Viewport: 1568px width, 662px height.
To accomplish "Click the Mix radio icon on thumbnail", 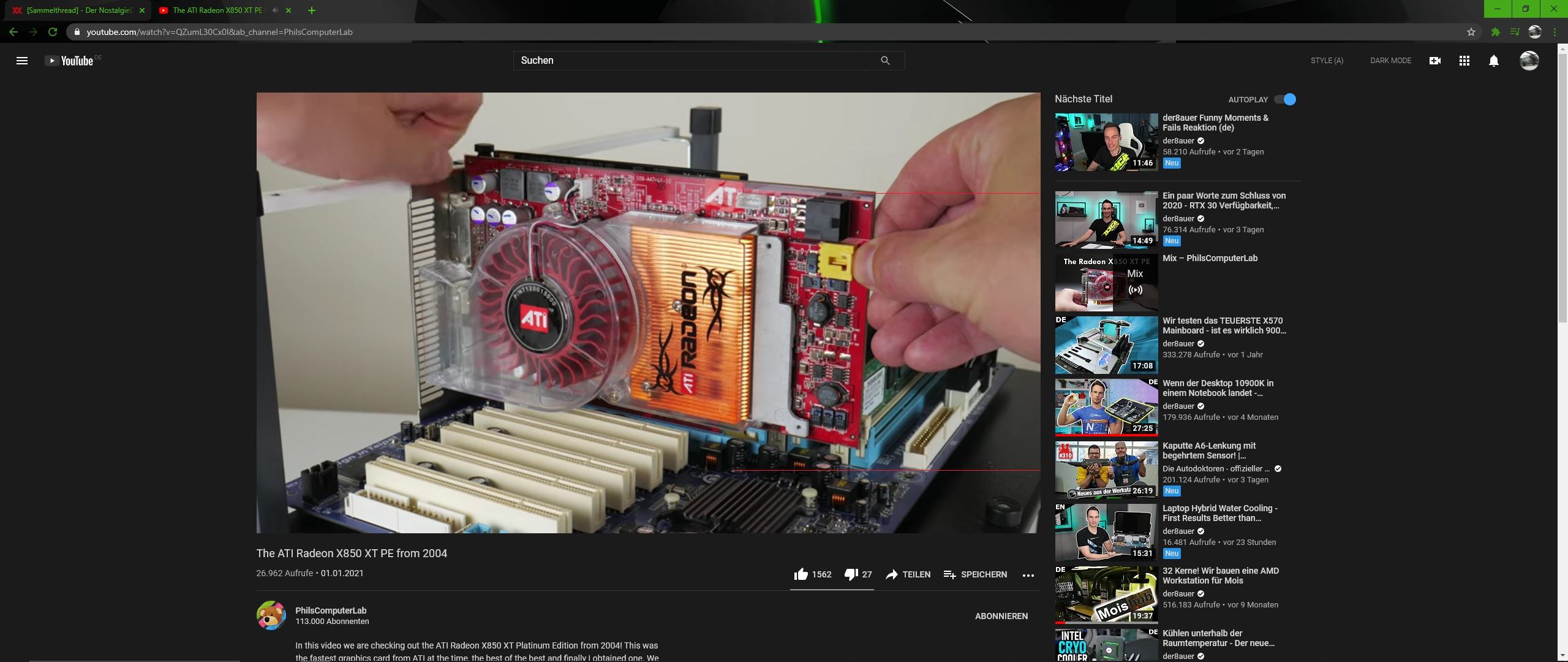I will (1135, 290).
